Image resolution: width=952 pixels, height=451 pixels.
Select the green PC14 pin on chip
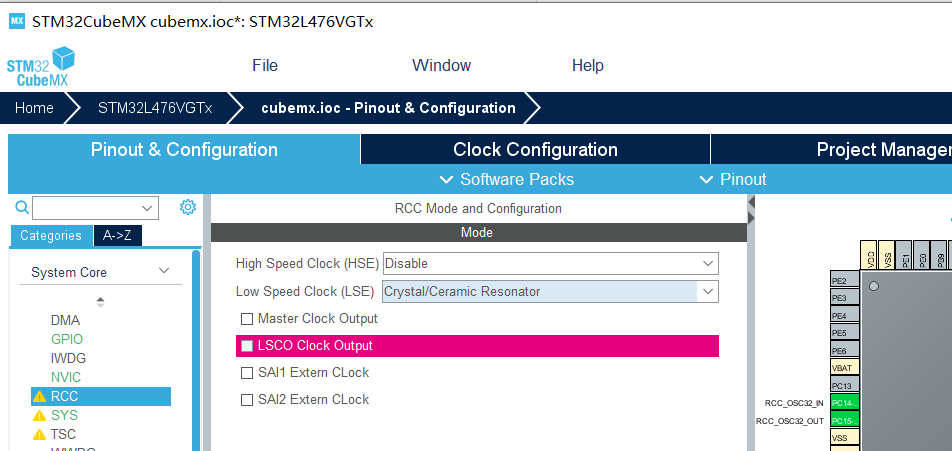(845, 402)
